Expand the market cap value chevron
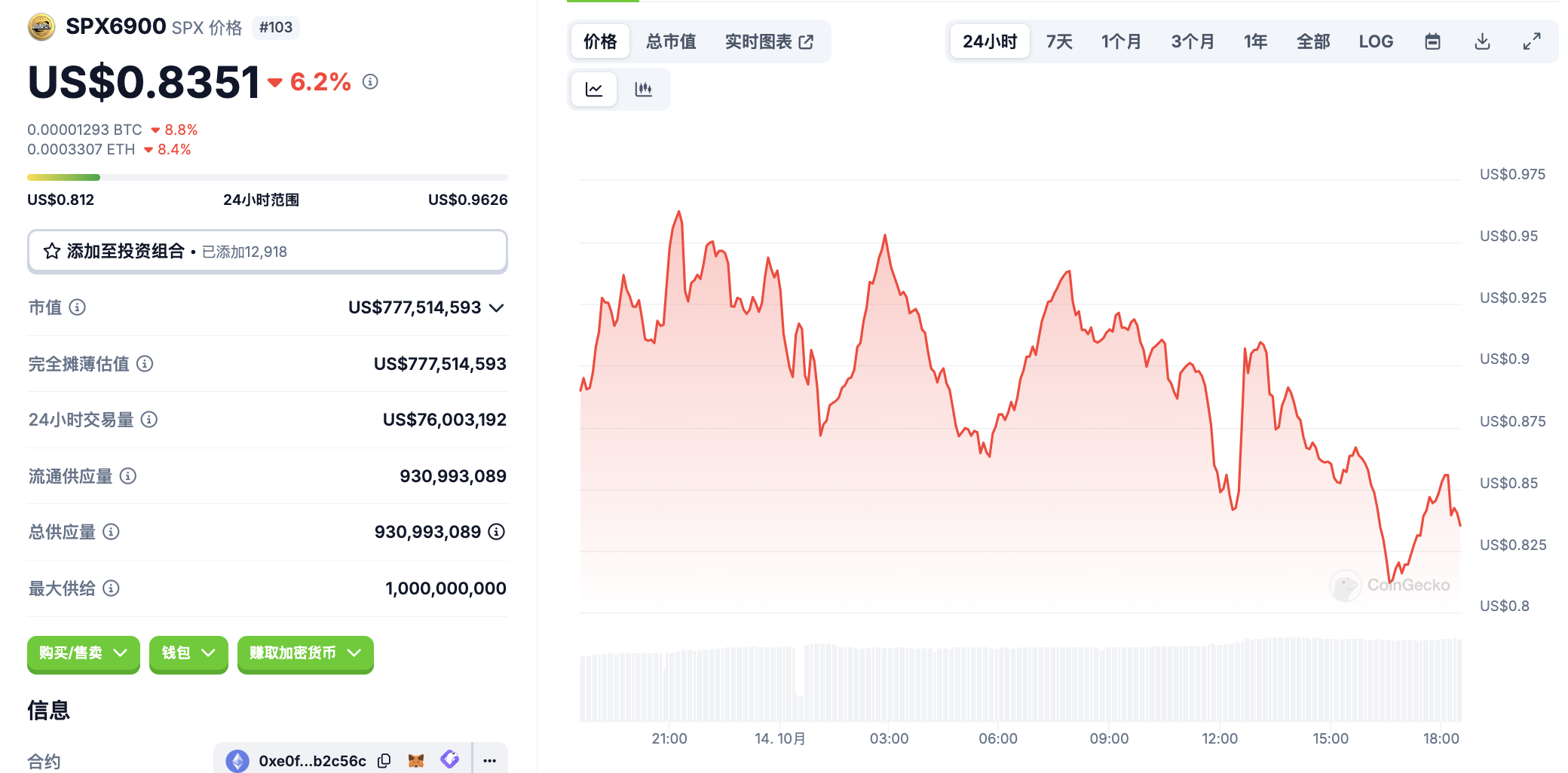The width and height of the screenshot is (1568, 773). tap(497, 307)
